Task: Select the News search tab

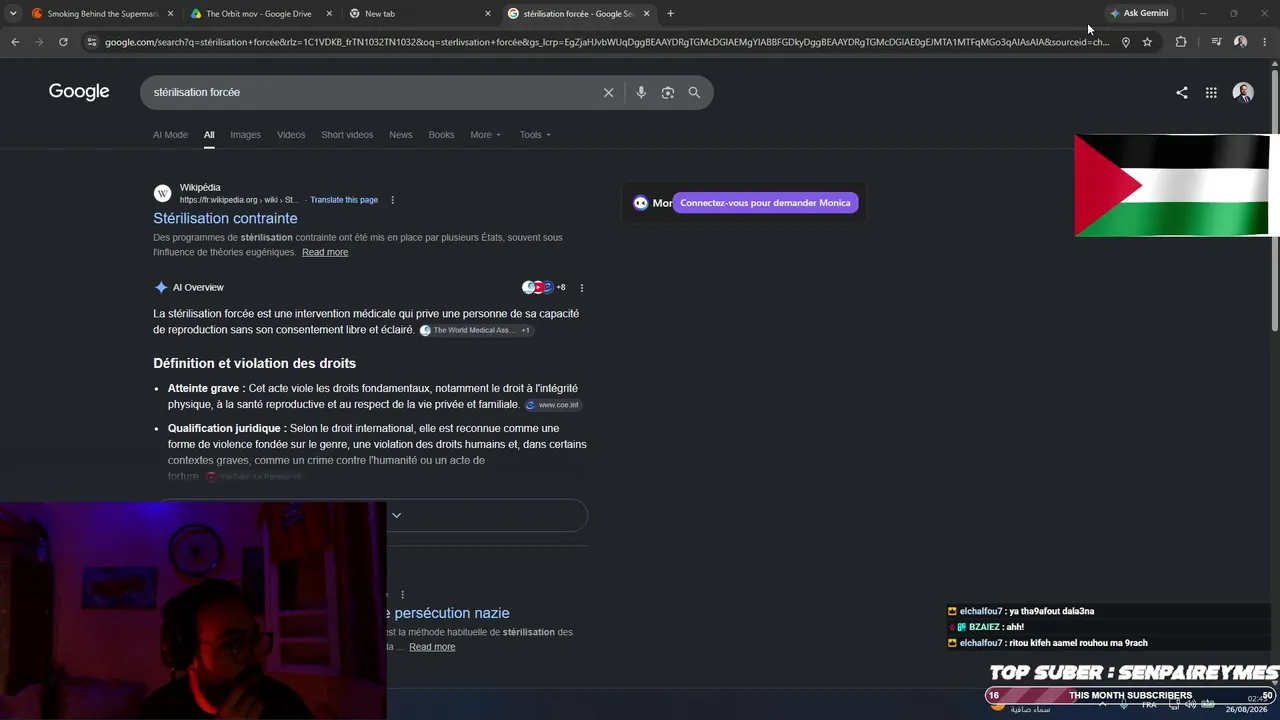Action: tap(400, 135)
